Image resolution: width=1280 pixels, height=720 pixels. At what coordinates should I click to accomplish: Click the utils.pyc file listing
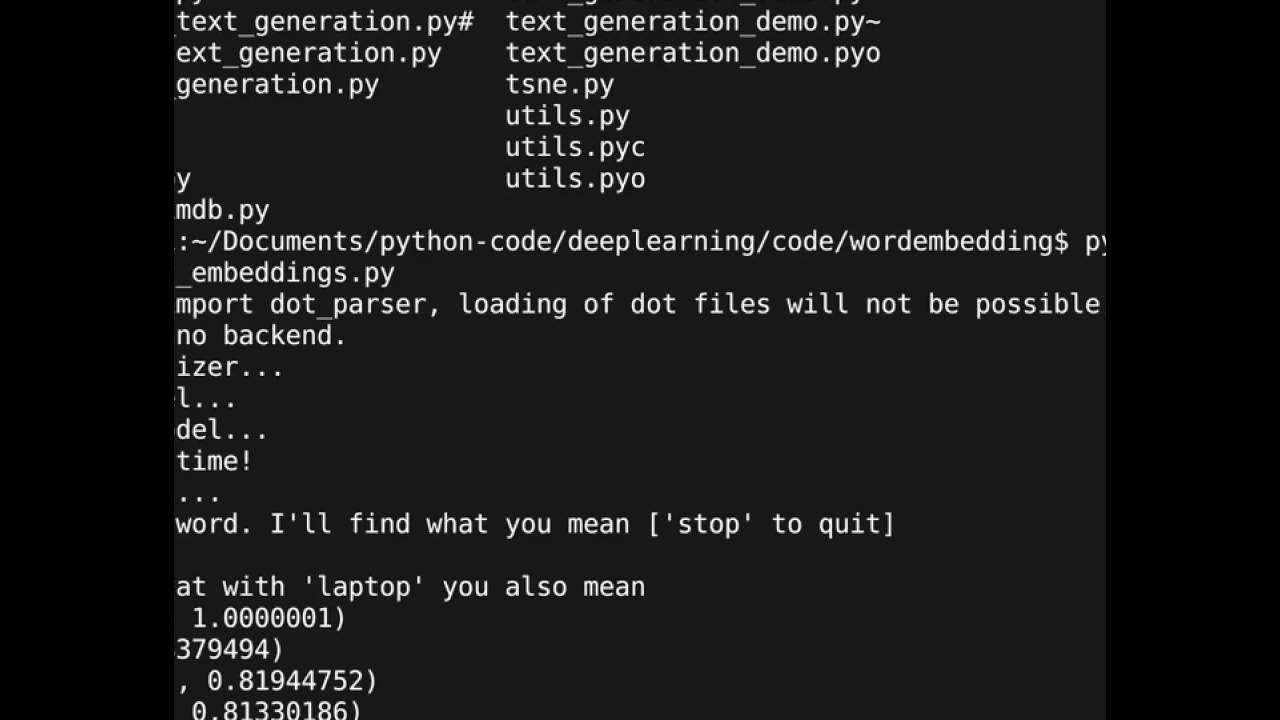575,147
